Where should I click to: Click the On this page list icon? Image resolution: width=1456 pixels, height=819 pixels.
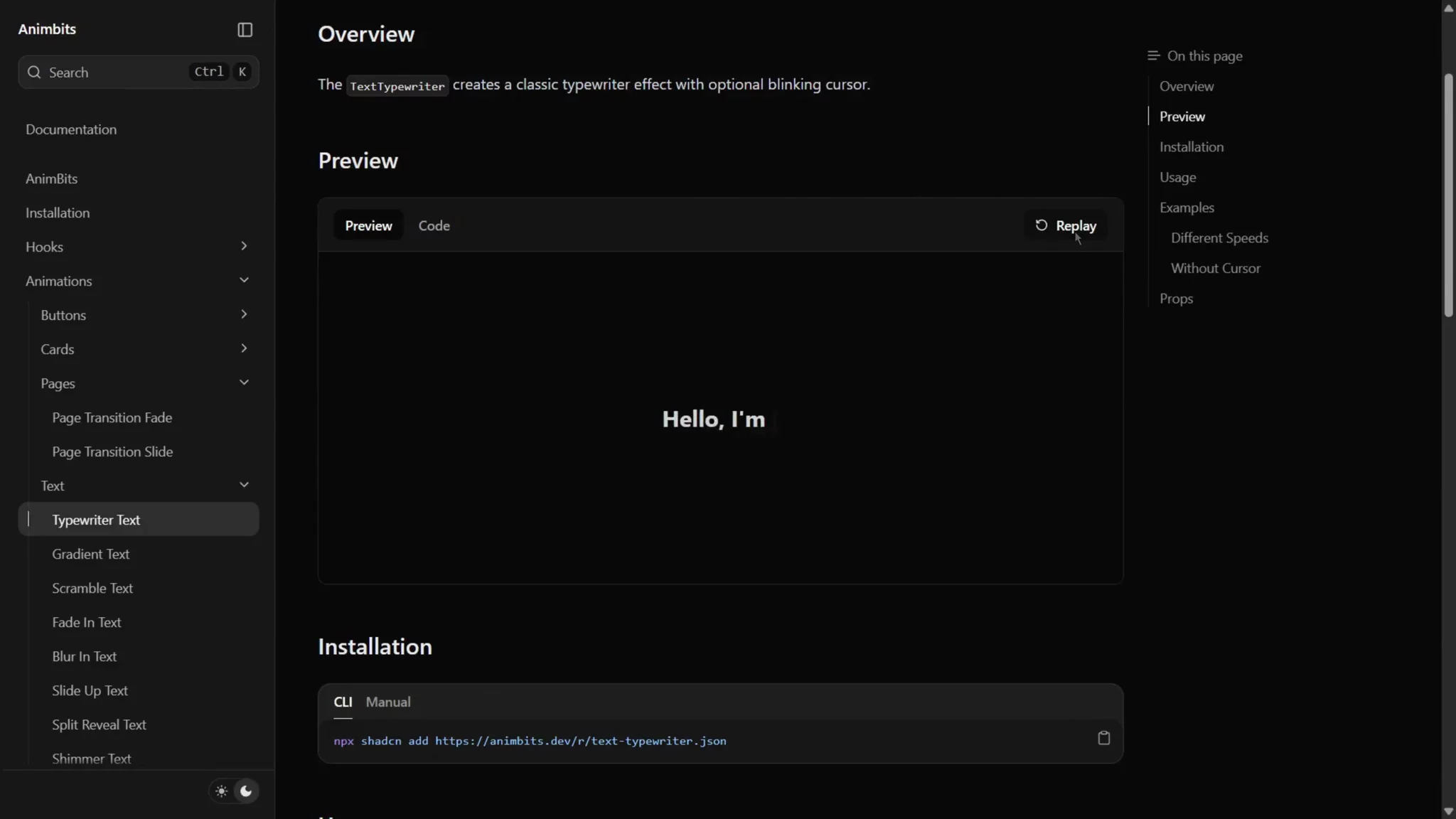tap(1152, 55)
